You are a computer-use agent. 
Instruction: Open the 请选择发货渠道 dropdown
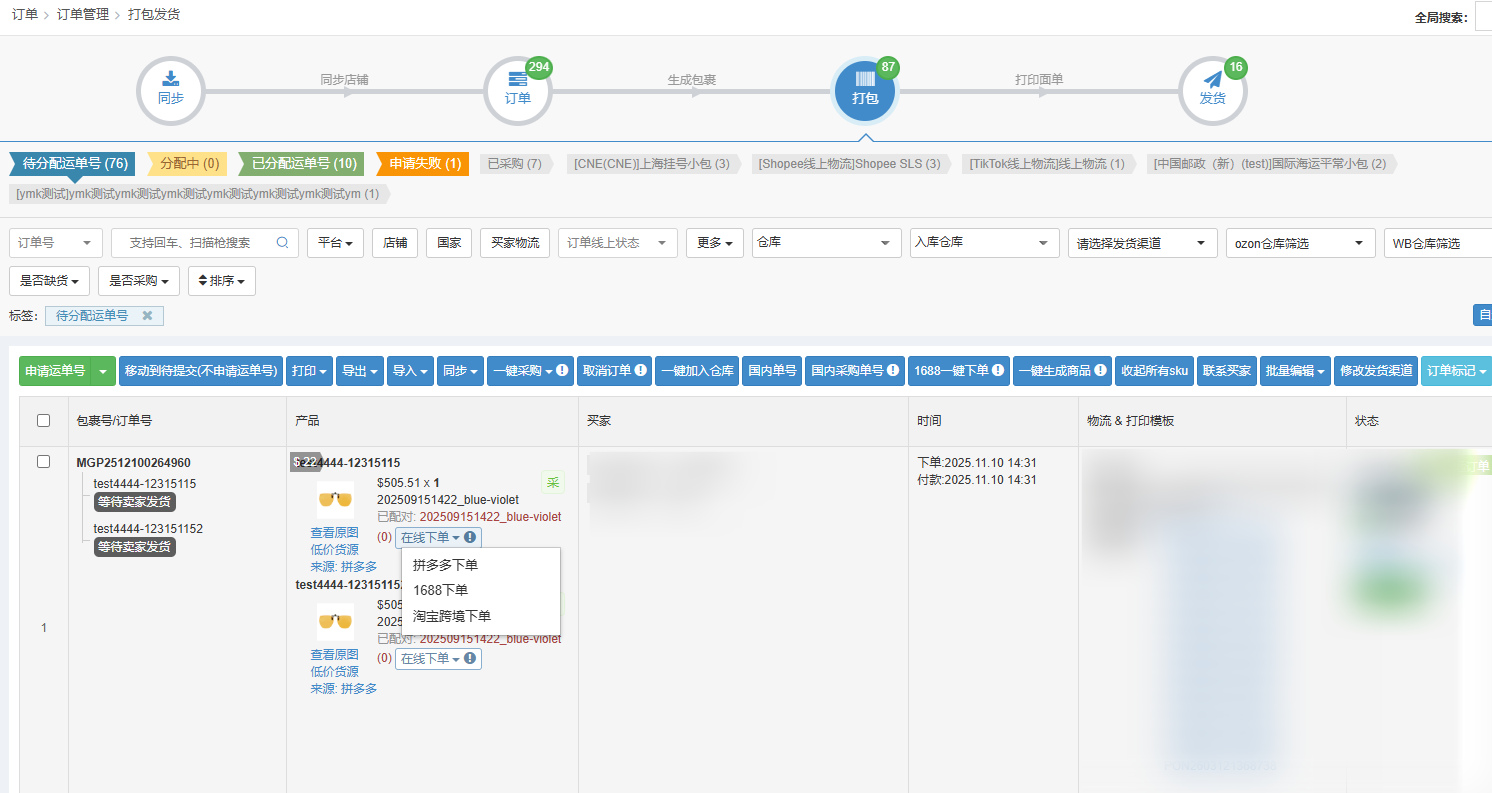tap(1142, 243)
